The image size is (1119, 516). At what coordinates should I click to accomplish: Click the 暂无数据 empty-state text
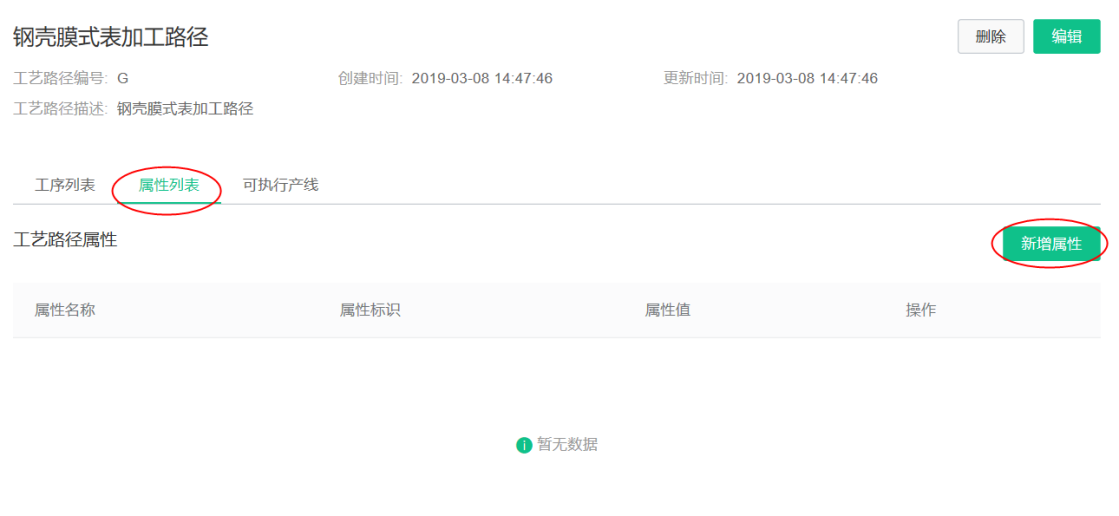[567, 445]
